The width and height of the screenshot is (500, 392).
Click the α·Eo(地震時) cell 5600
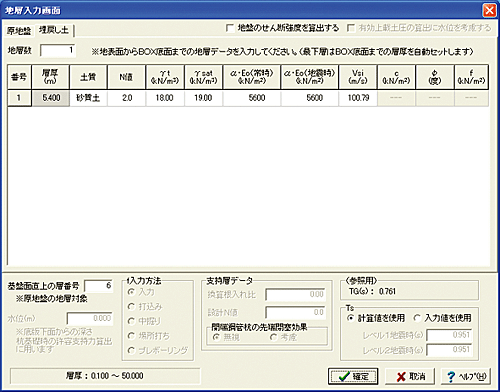pyautogui.click(x=310, y=98)
